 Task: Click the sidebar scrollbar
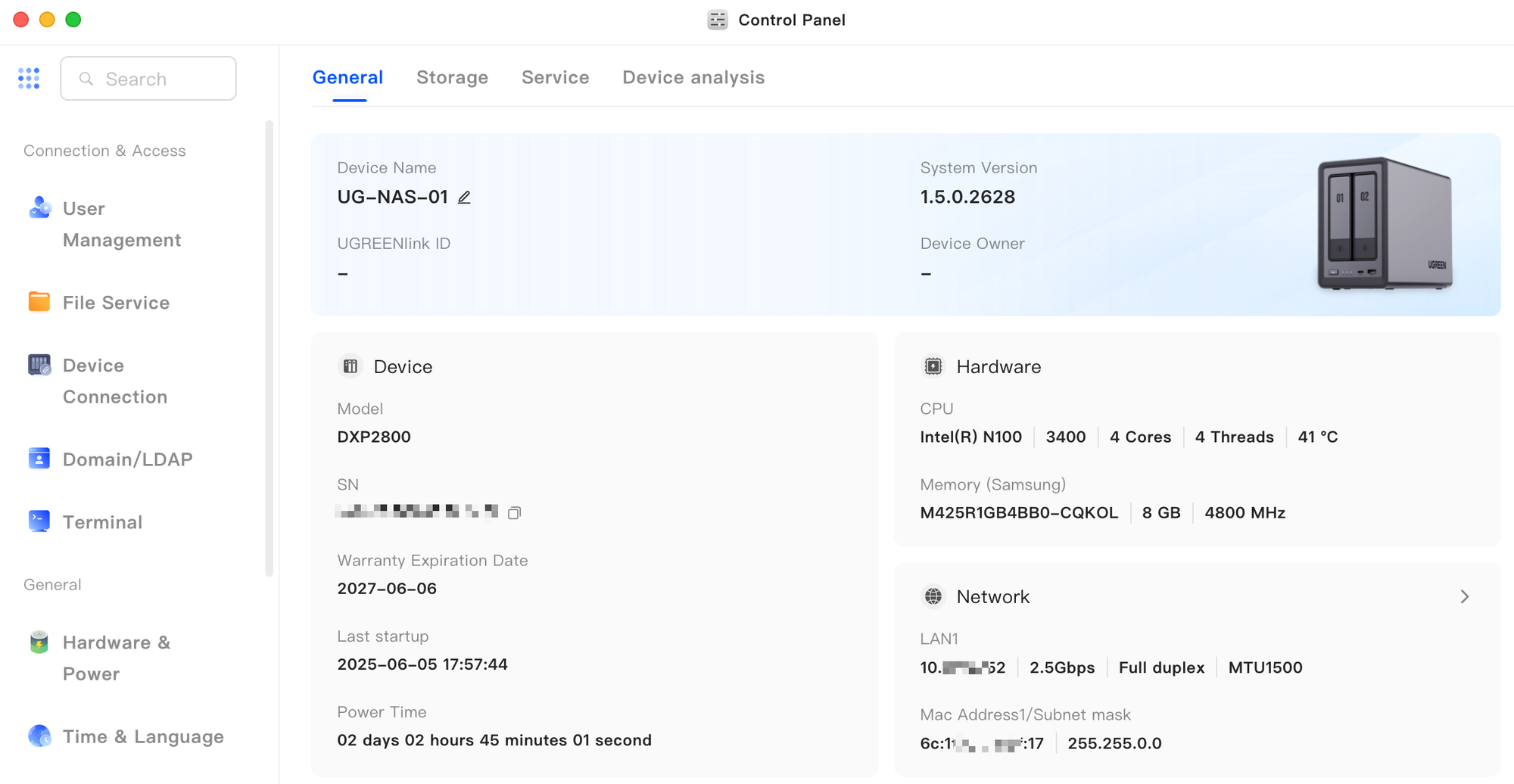pyautogui.click(x=269, y=348)
